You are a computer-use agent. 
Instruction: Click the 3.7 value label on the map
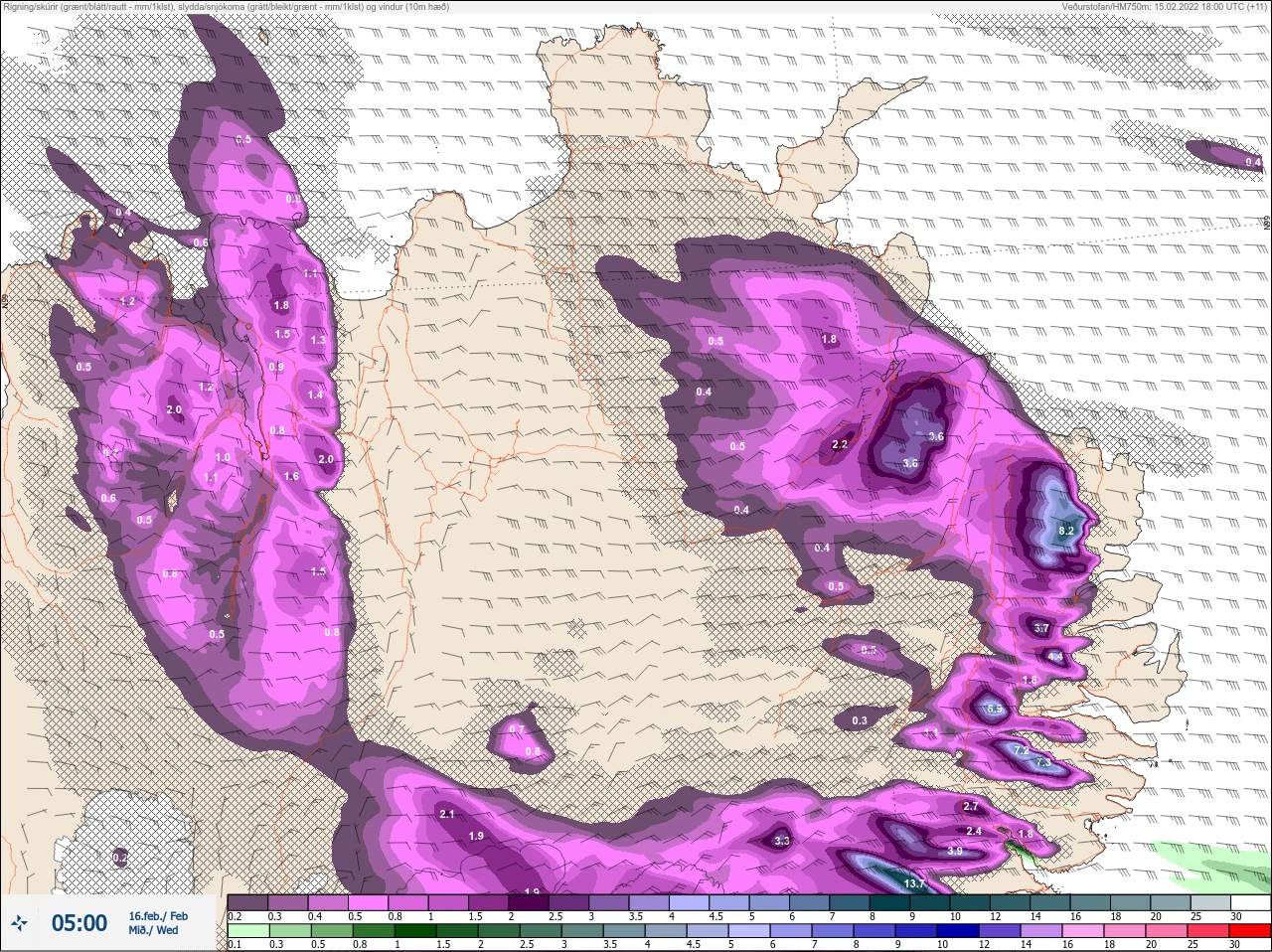point(1041,629)
